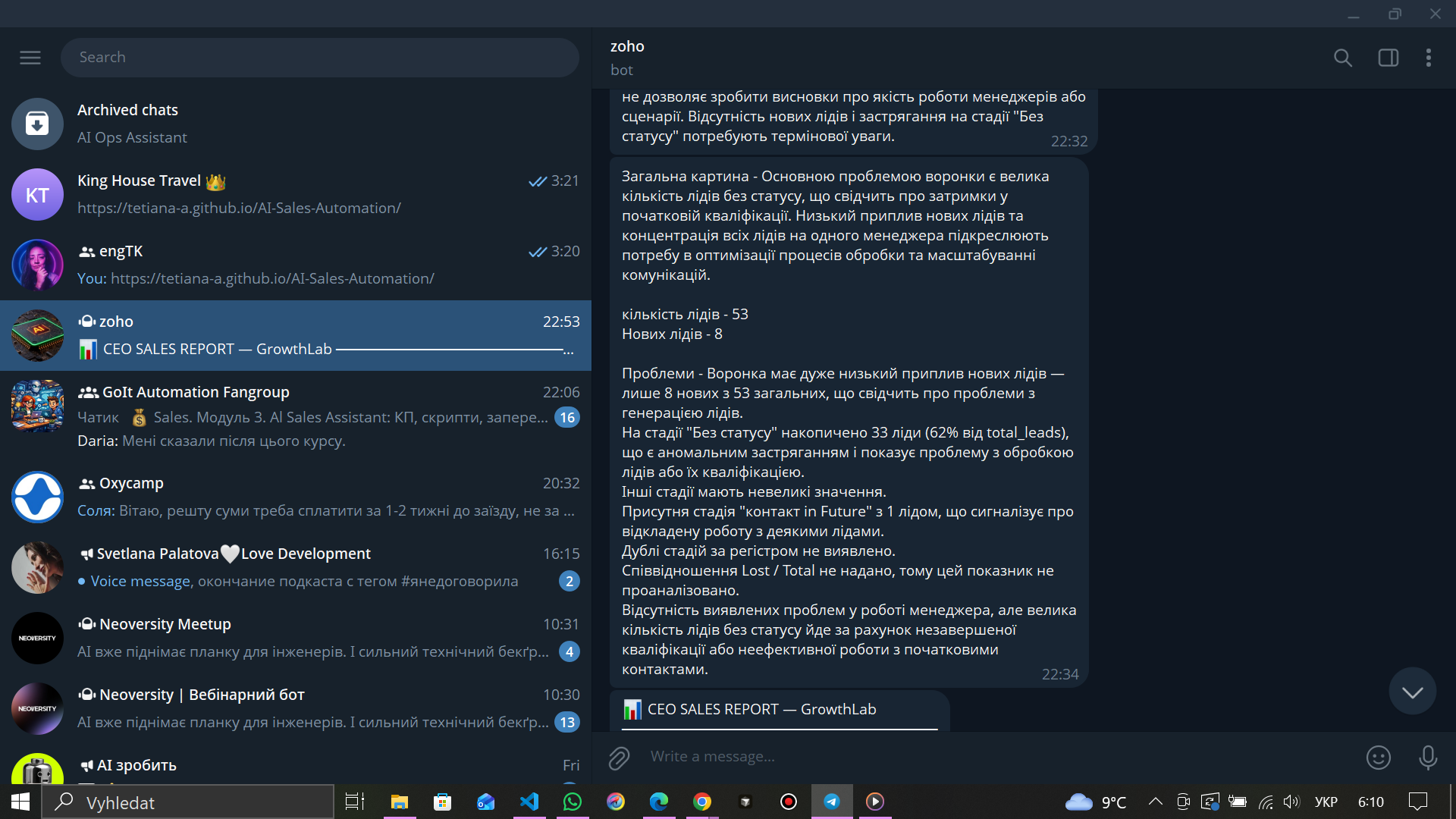
Task: Open the Windows Start menu
Action: coord(20,802)
